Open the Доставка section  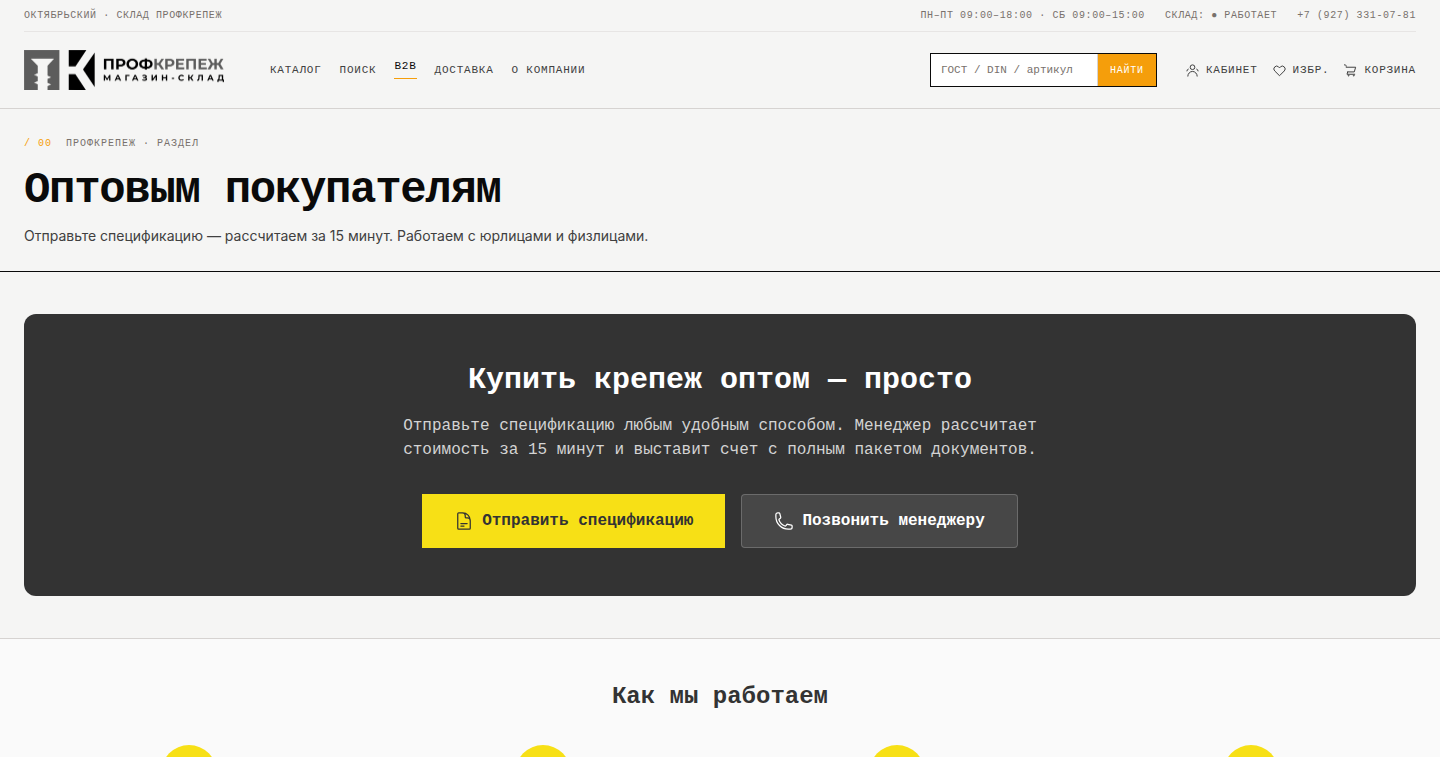(464, 70)
